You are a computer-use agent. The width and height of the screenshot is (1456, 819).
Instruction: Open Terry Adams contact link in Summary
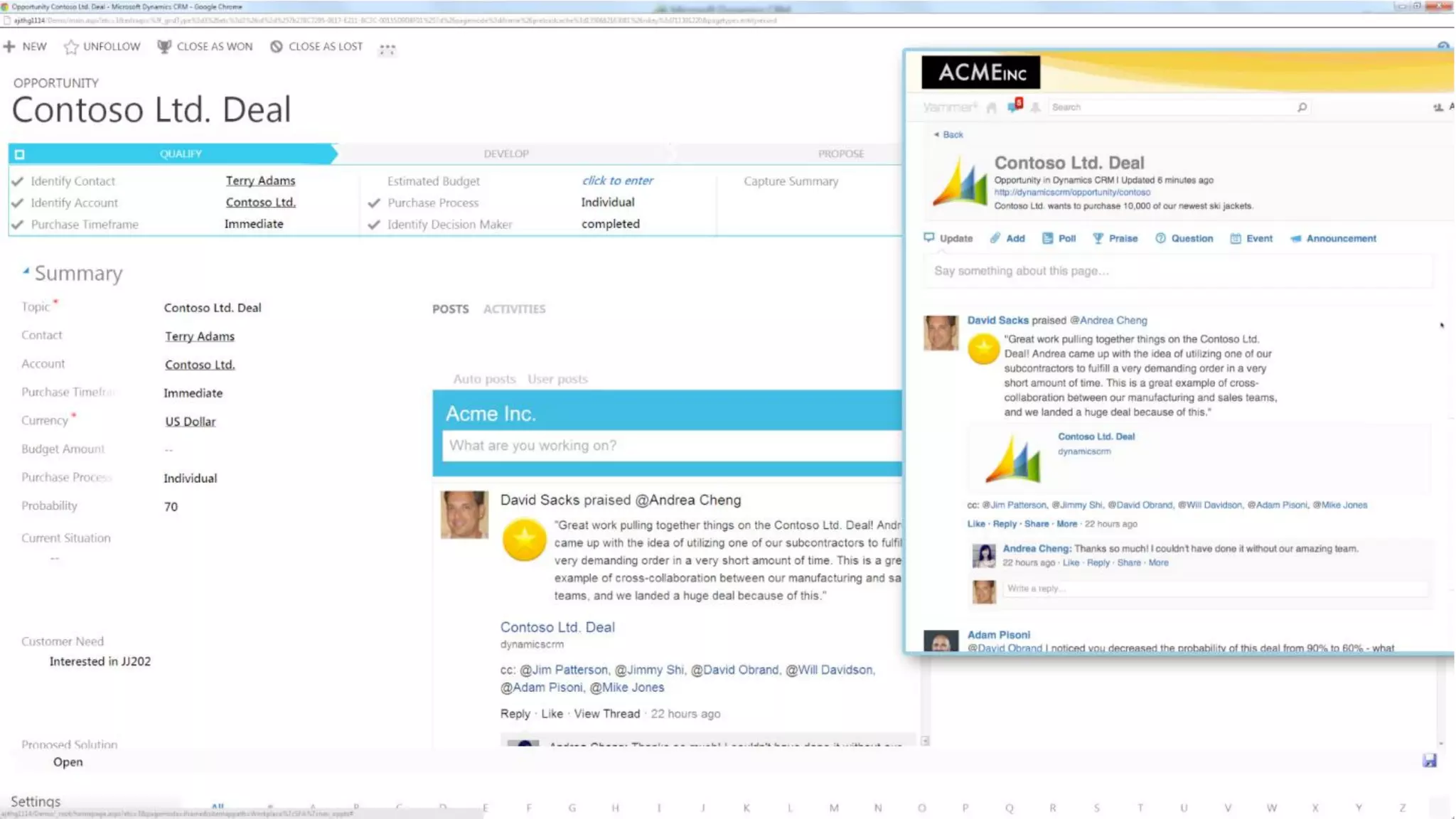(x=200, y=336)
